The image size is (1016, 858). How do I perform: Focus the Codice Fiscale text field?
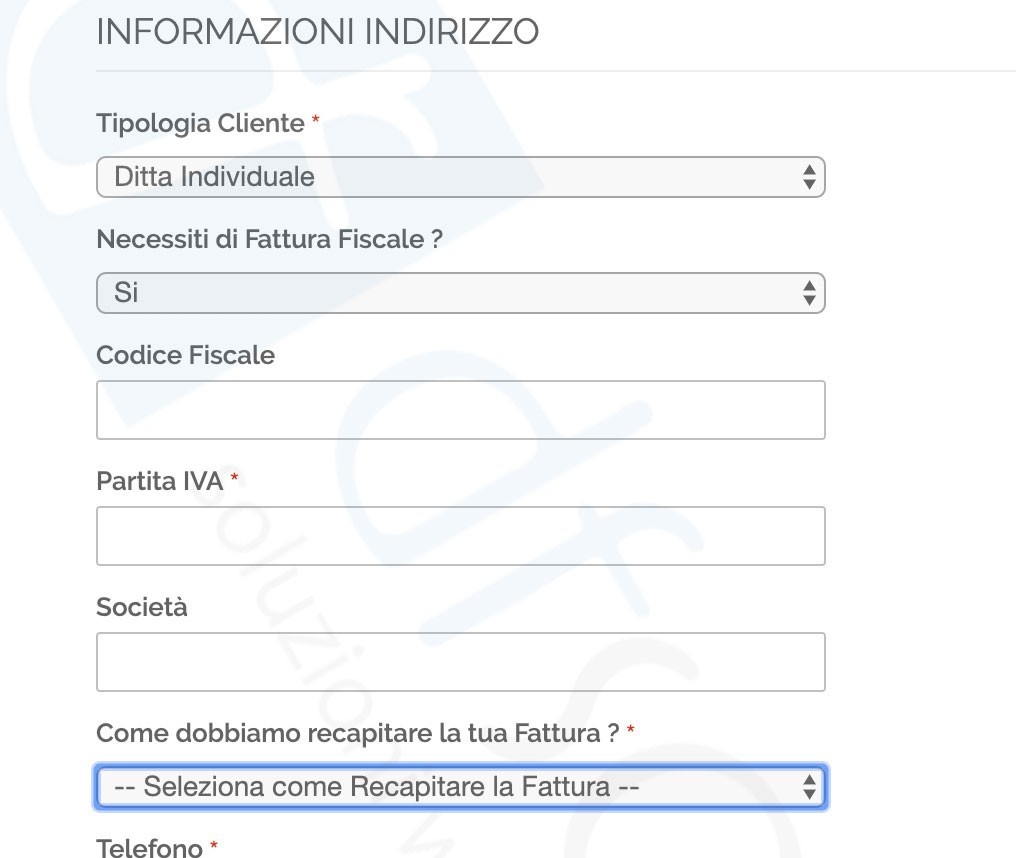(x=461, y=410)
